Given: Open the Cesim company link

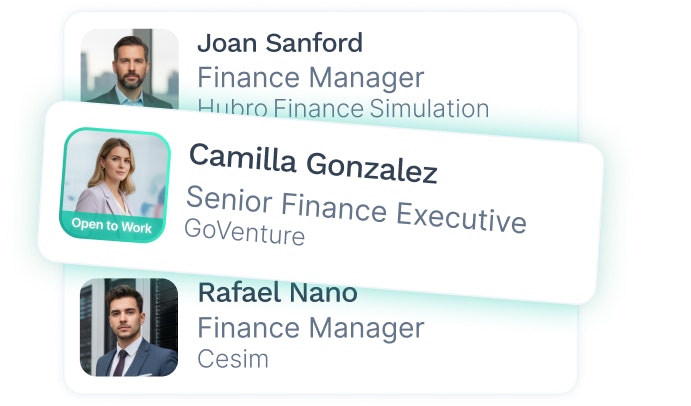Looking at the screenshot, I should pos(232,358).
